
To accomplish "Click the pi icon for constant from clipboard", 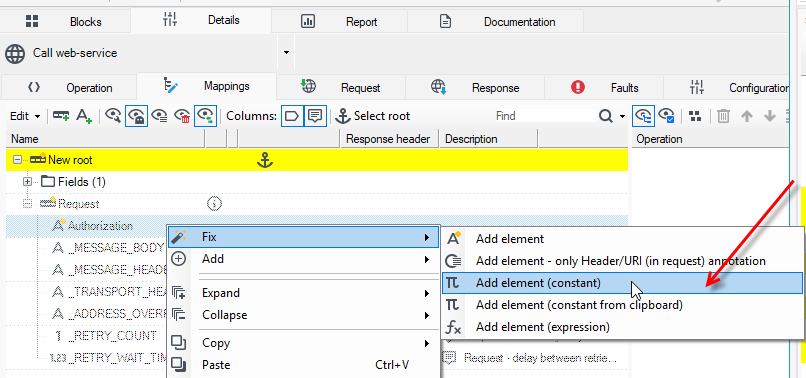I will click(x=453, y=305).
